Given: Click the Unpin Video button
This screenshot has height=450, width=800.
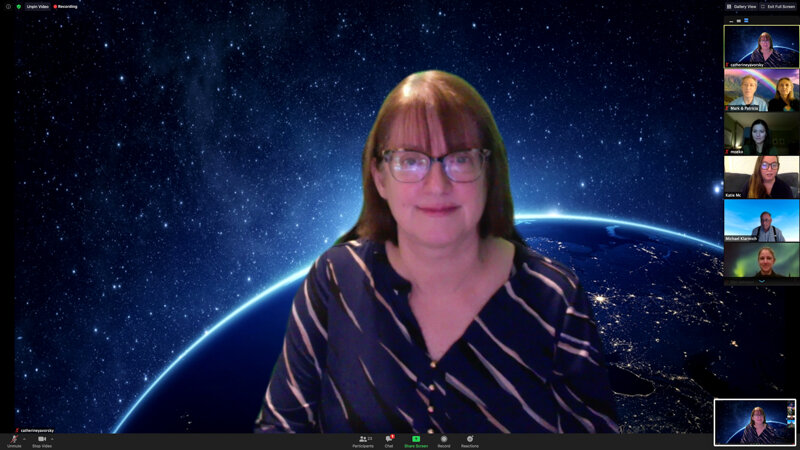Looking at the screenshot, I should 38,7.
